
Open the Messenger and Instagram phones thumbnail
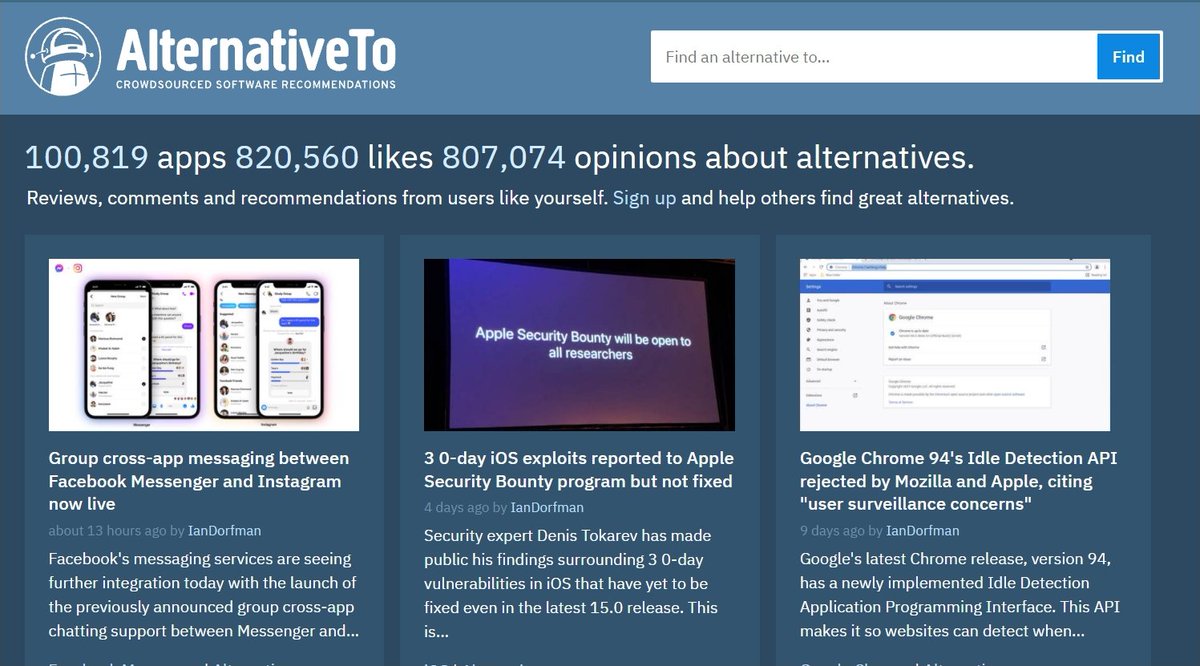[x=204, y=345]
